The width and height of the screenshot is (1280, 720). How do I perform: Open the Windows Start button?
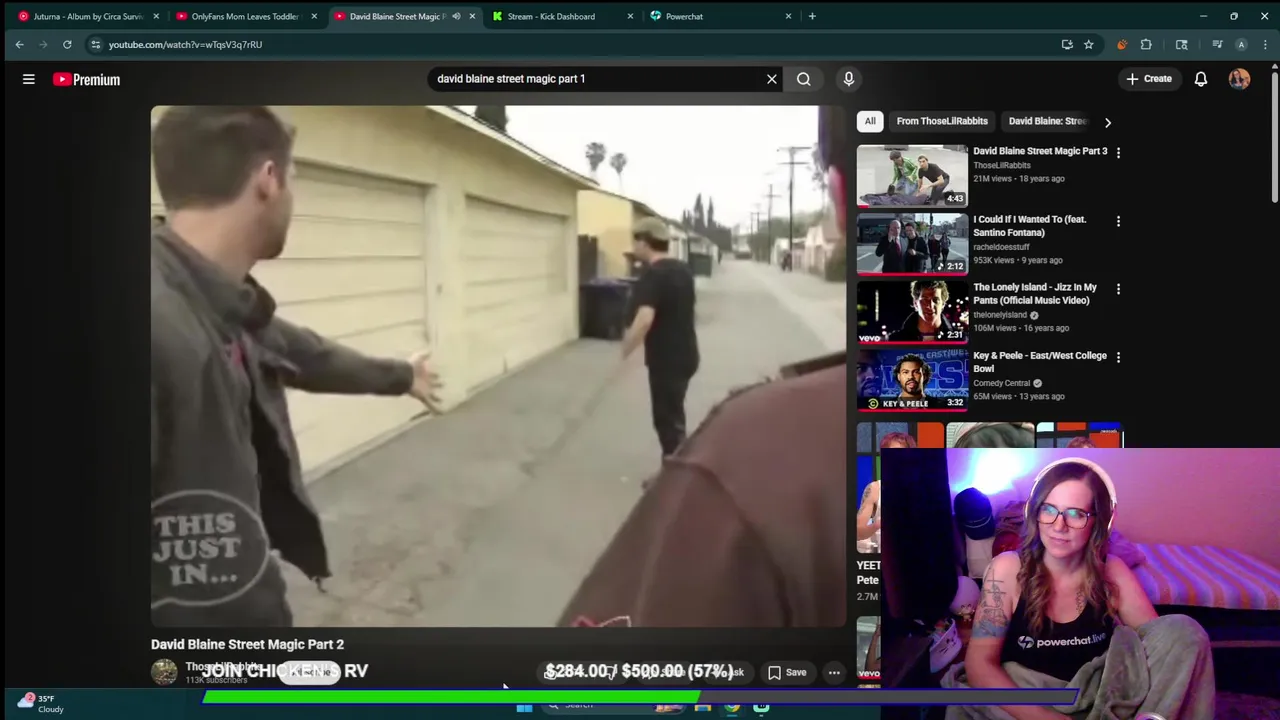pyautogui.click(x=524, y=707)
